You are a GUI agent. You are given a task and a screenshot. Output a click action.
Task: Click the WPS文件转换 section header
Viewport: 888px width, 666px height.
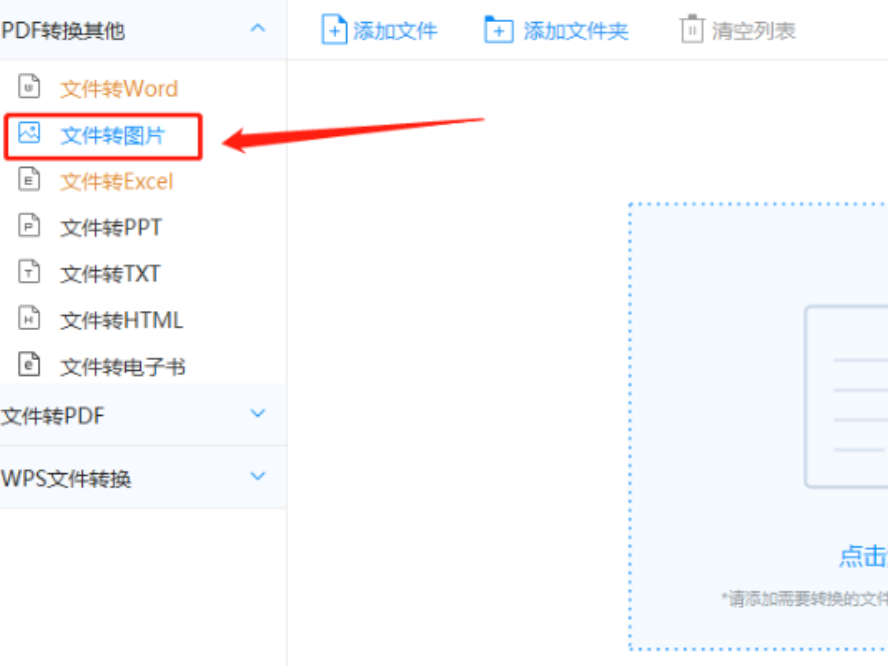click(143, 478)
